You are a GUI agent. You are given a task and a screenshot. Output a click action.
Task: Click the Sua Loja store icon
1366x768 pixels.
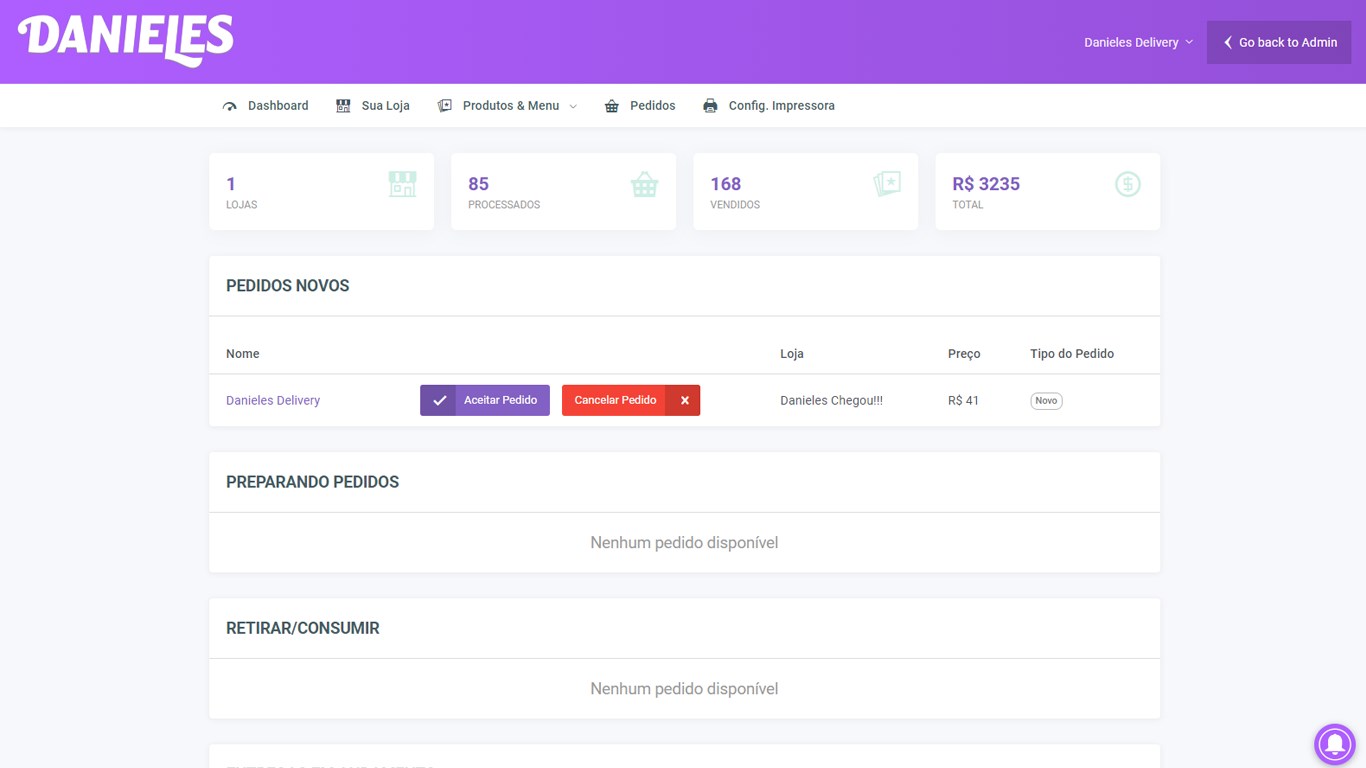[x=343, y=106]
